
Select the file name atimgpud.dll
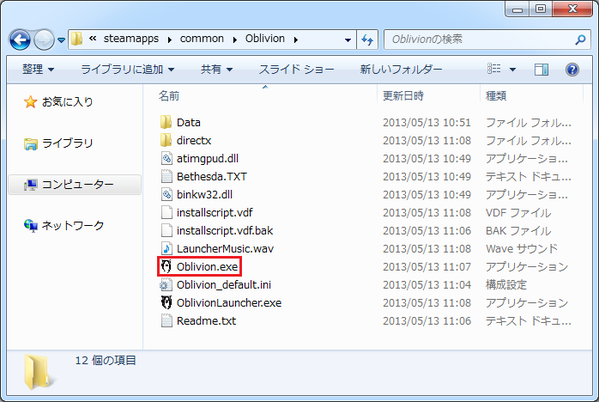point(207,158)
